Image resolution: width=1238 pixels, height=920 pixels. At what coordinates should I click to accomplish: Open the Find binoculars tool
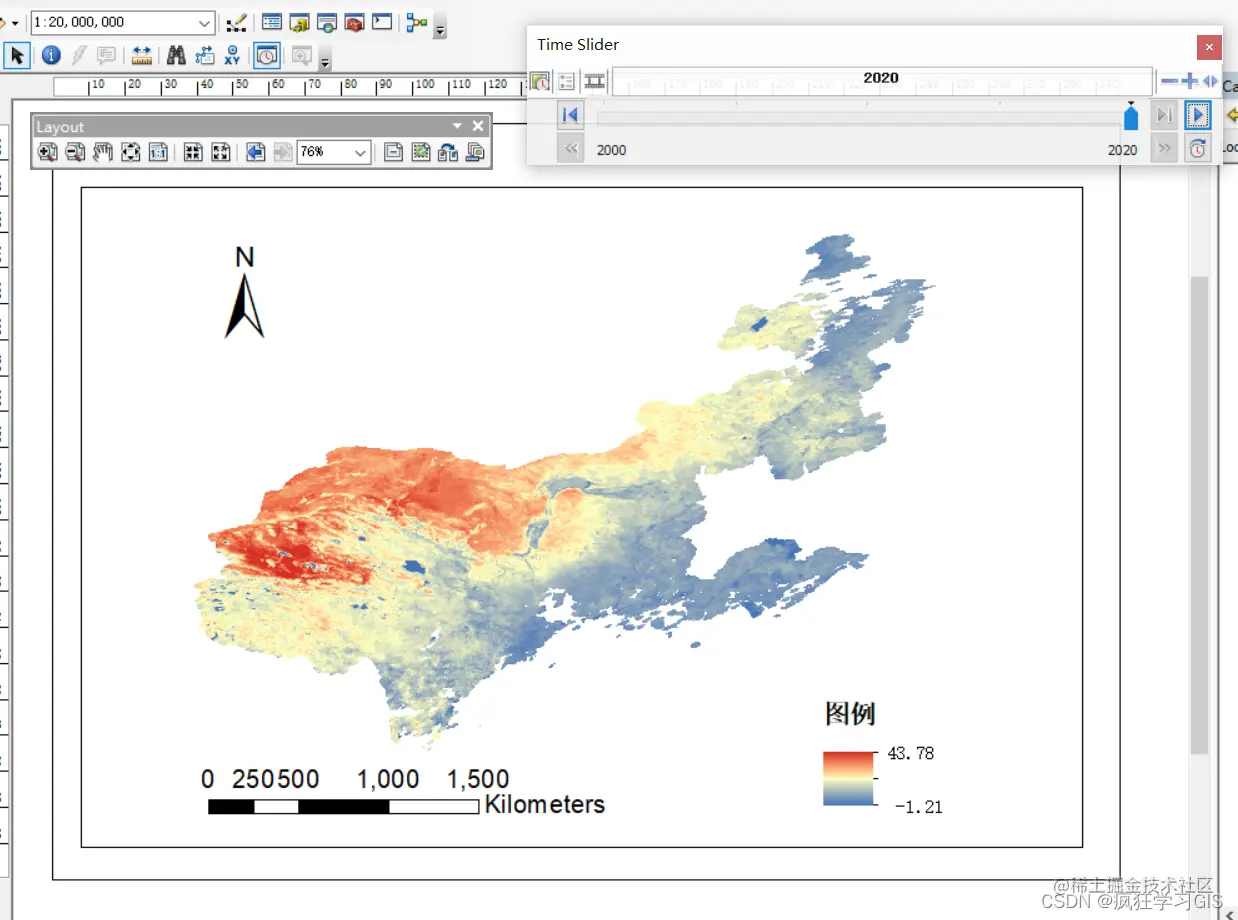(176, 56)
